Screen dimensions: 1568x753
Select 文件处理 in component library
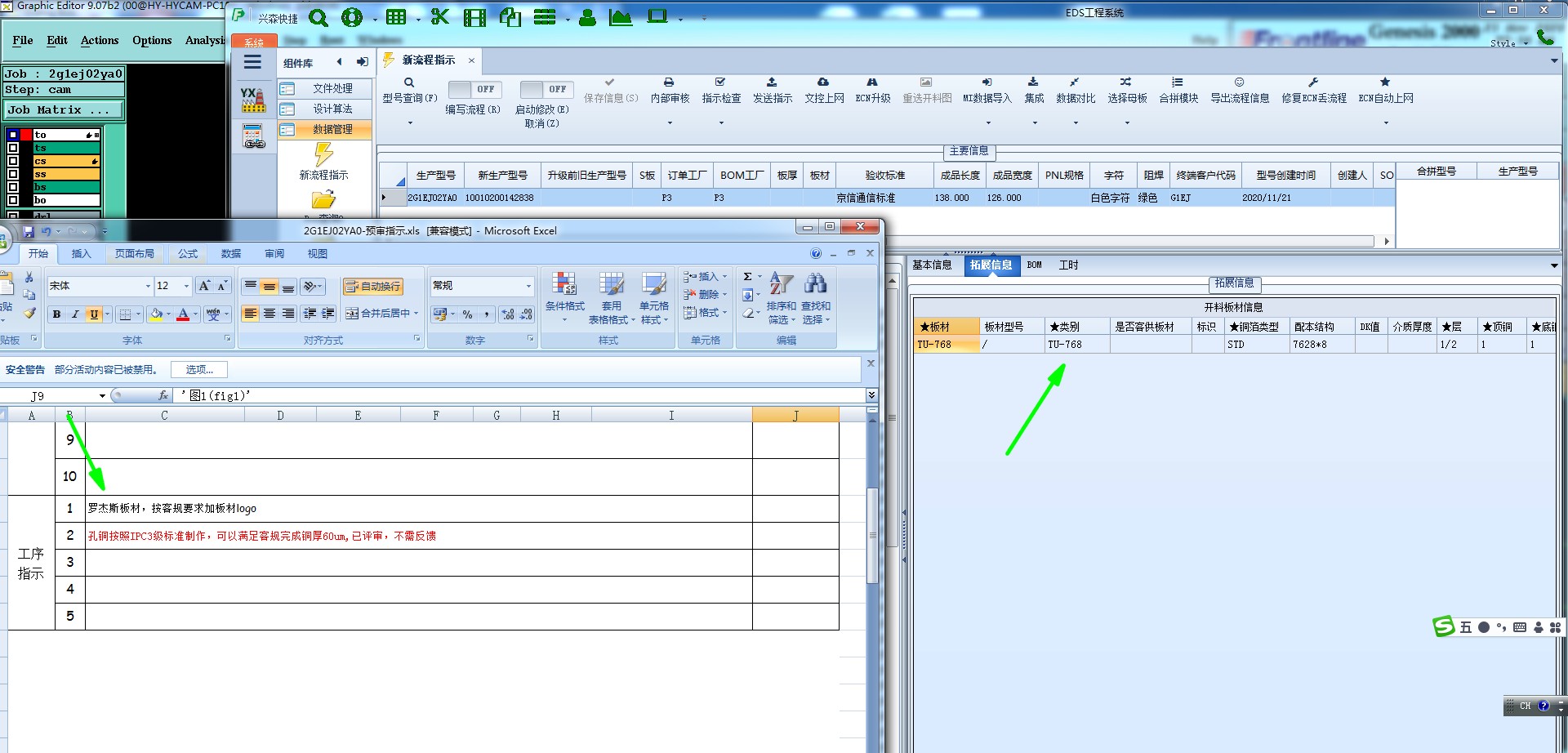[x=325, y=88]
